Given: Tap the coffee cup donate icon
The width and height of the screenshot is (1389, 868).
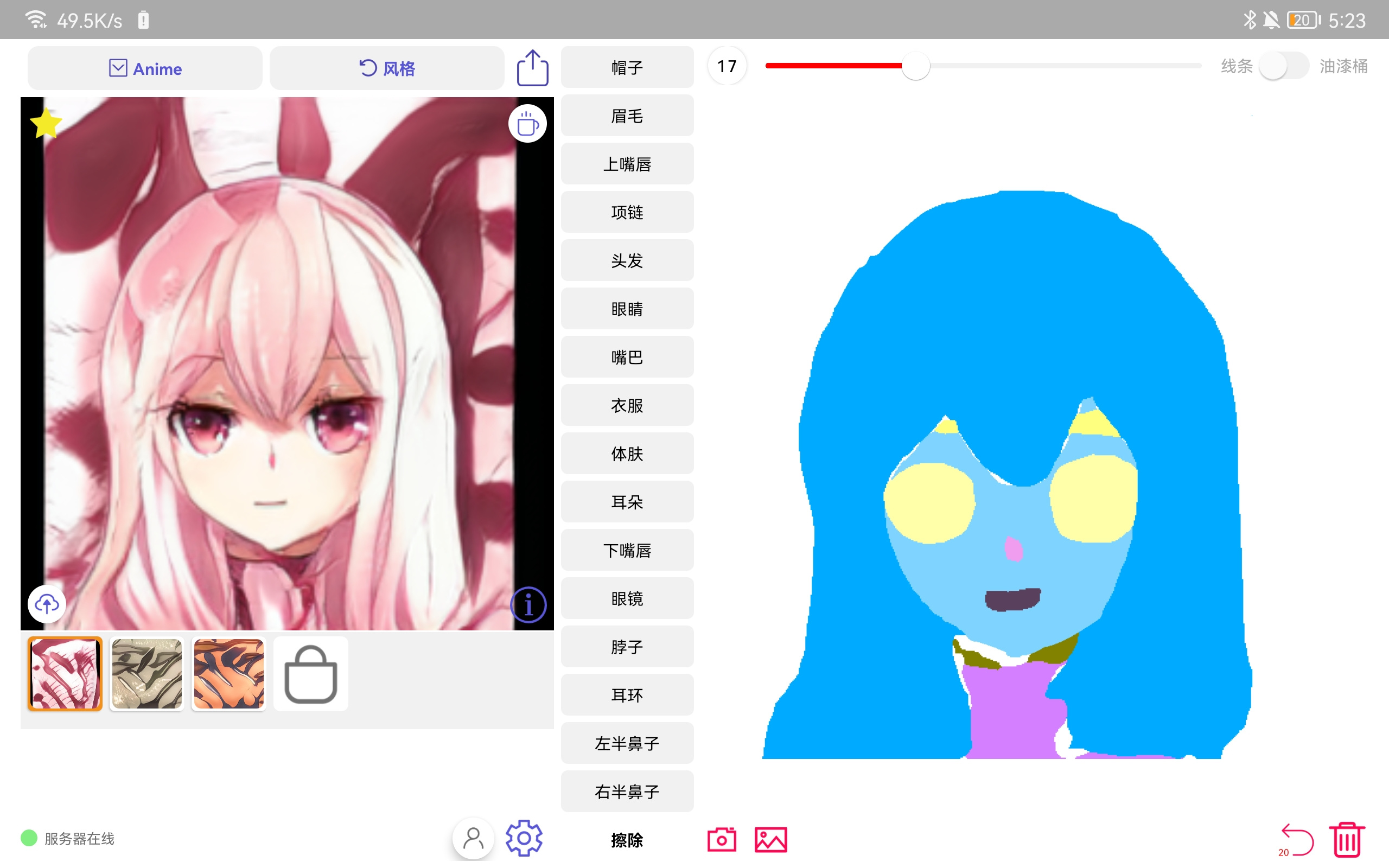Looking at the screenshot, I should (x=527, y=124).
